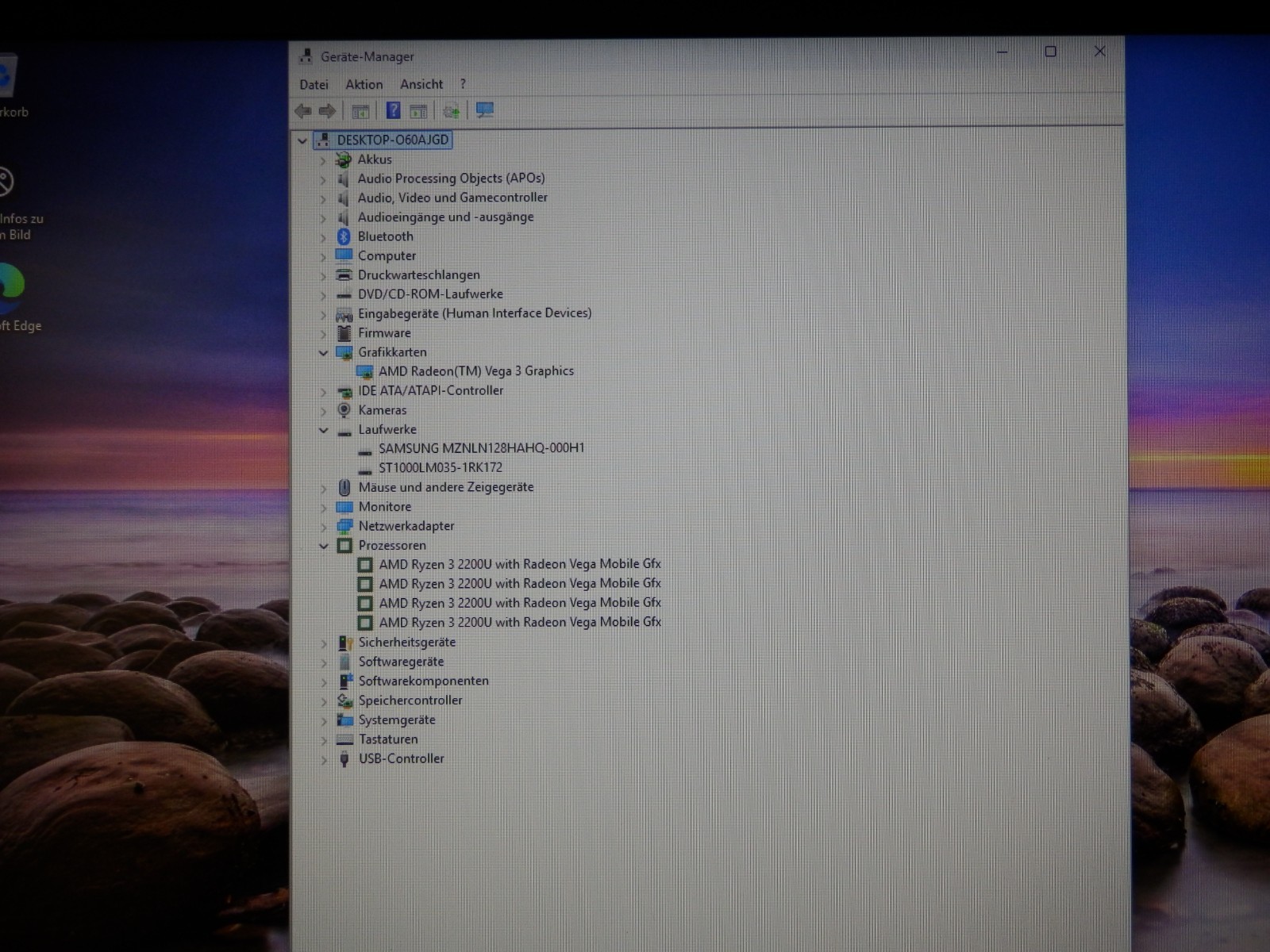
Task: Select the Bluetooth category icon
Action: pos(344,236)
